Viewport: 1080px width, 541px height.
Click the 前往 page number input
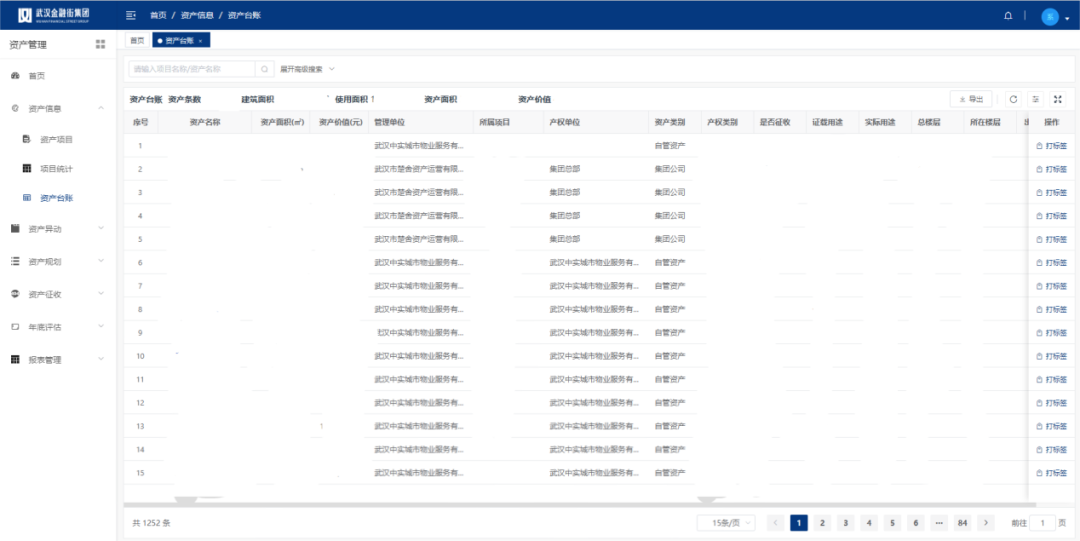pyautogui.click(x=1043, y=523)
